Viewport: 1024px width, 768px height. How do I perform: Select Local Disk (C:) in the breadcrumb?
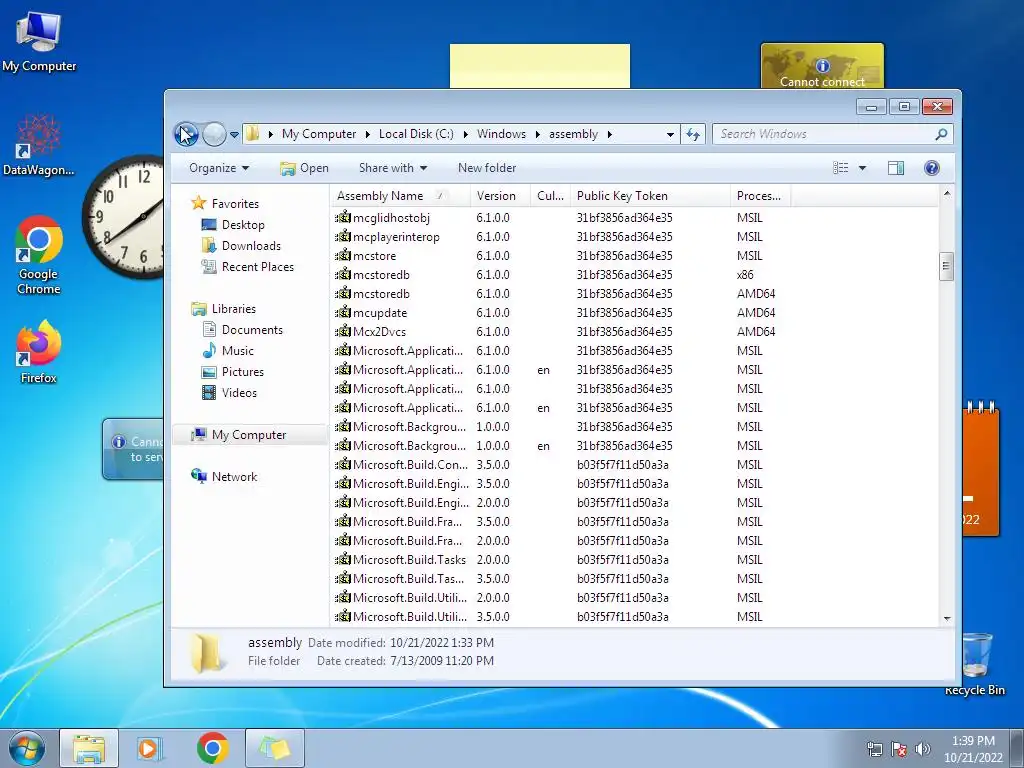[416, 134]
